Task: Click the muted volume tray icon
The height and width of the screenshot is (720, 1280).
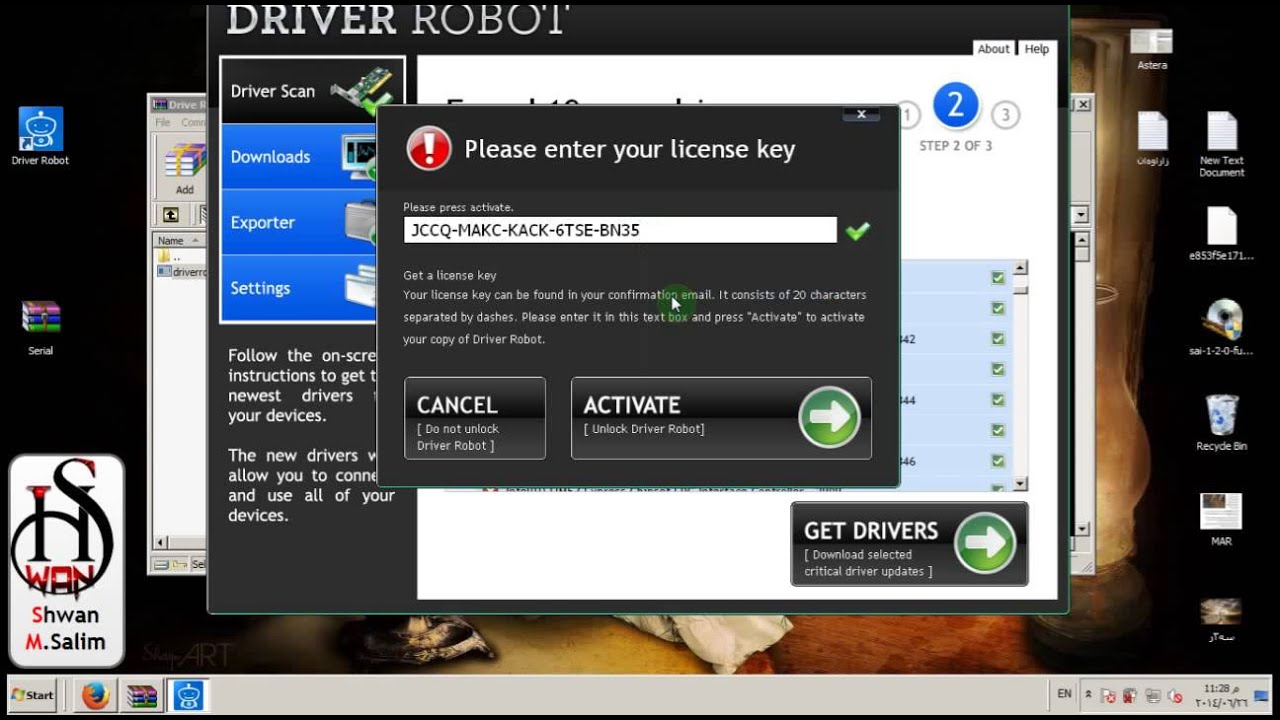Action: tap(1175, 695)
